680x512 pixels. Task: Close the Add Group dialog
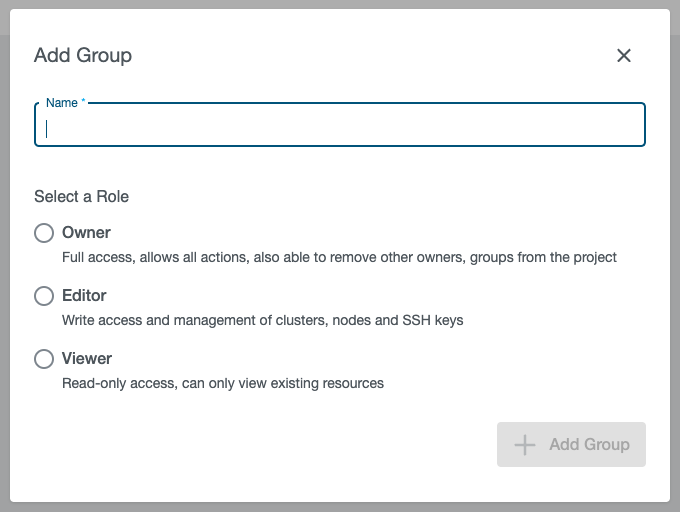624,56
